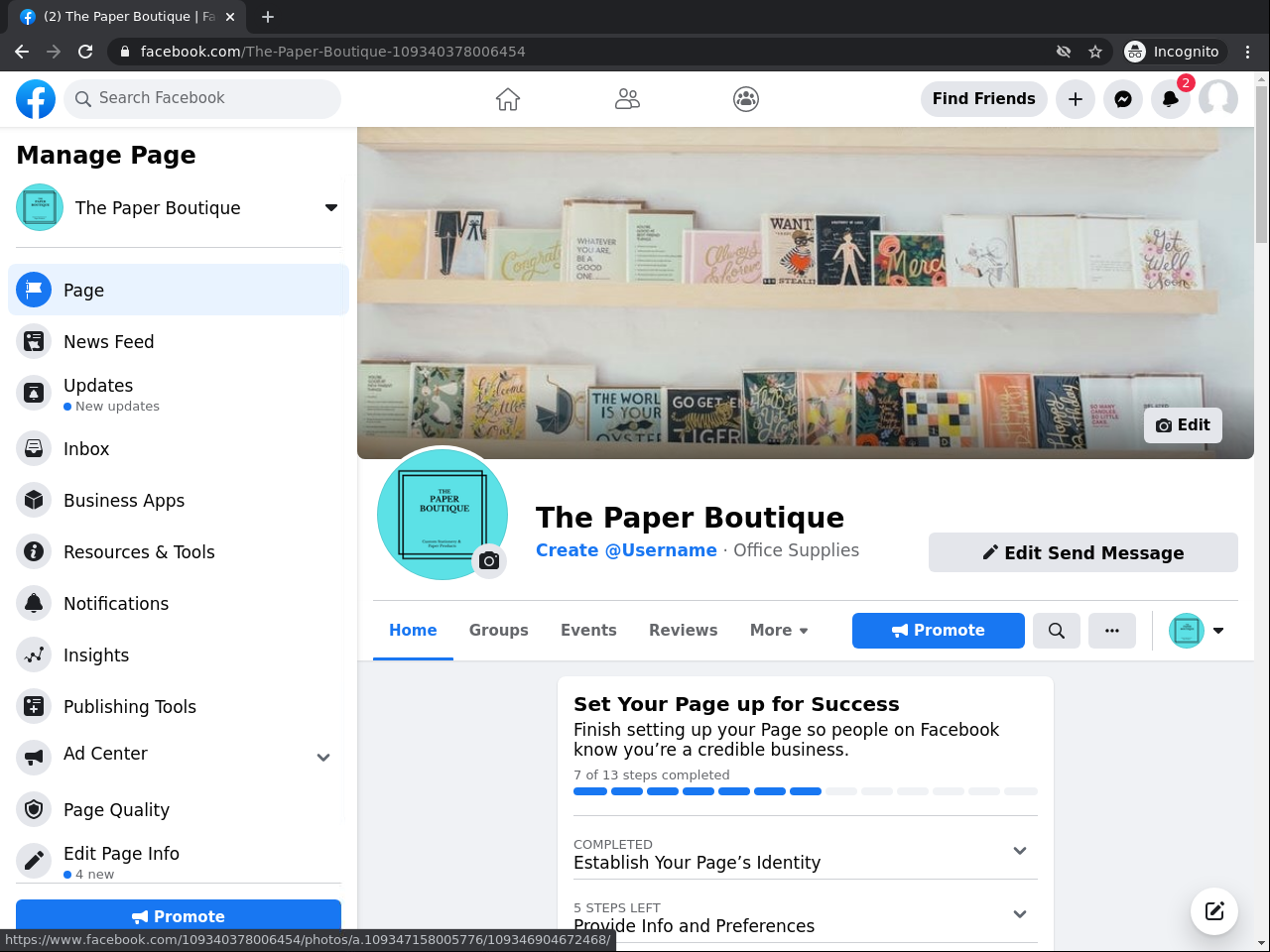Screen dimensions: 1270x952
Task: Select the Reviews tab
Action: point(684,631)
